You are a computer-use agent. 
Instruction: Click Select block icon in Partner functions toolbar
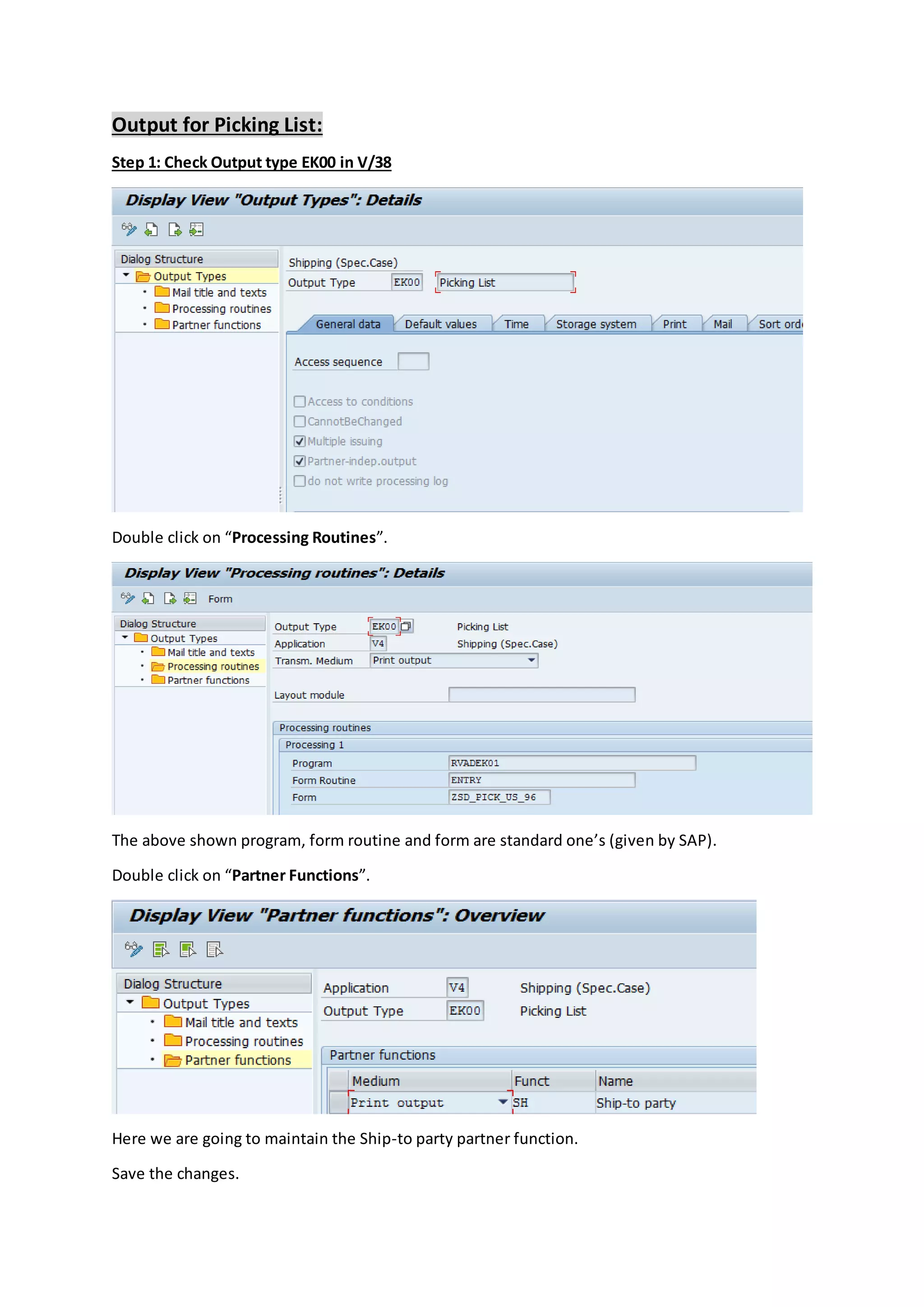click(x=188, y=949)
